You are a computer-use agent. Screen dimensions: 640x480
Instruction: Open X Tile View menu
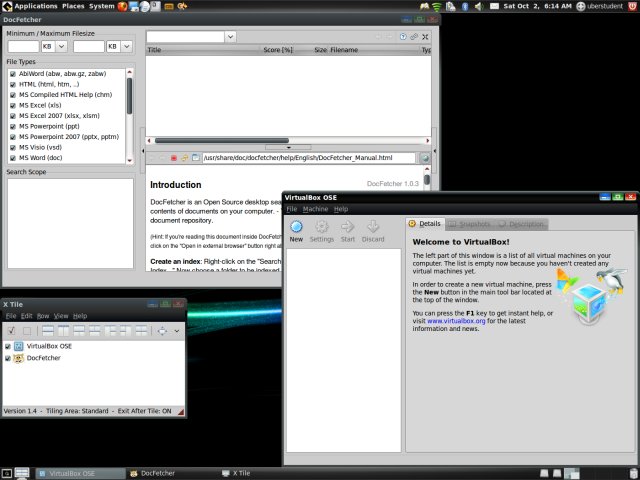click(61, 316)
